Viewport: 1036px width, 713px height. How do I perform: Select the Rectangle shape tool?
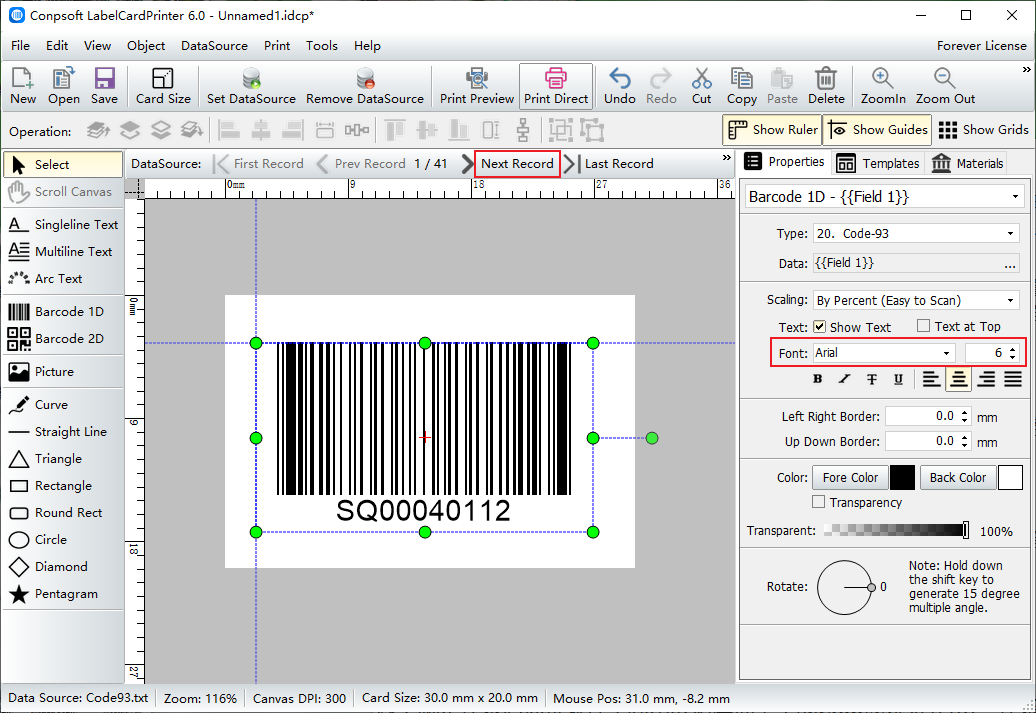point(63,486)
